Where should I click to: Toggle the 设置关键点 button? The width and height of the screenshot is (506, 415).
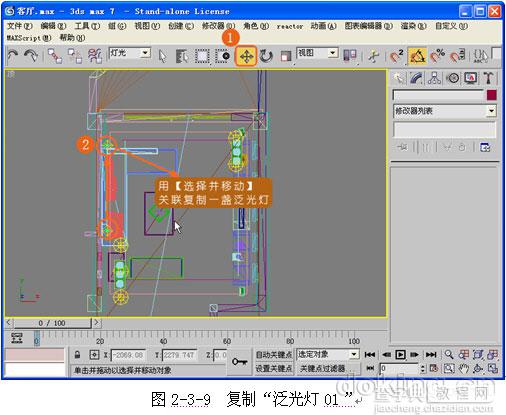pos(274,368)
